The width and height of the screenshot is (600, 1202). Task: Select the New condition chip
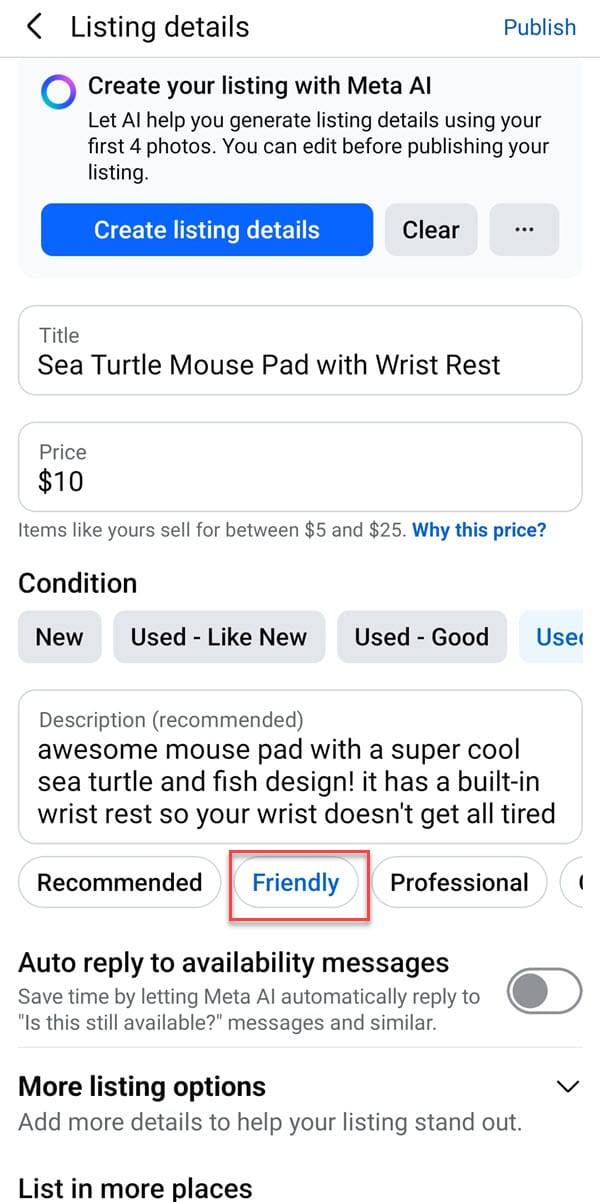click(x=60, y=637)
